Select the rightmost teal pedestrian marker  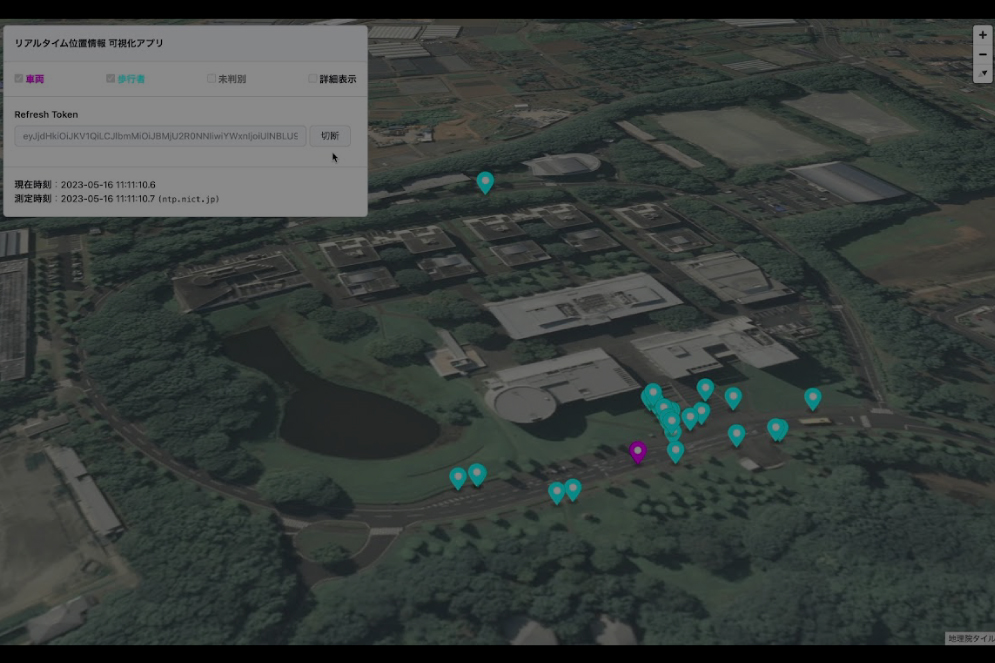pyautogui.click(x=813, y=398)
